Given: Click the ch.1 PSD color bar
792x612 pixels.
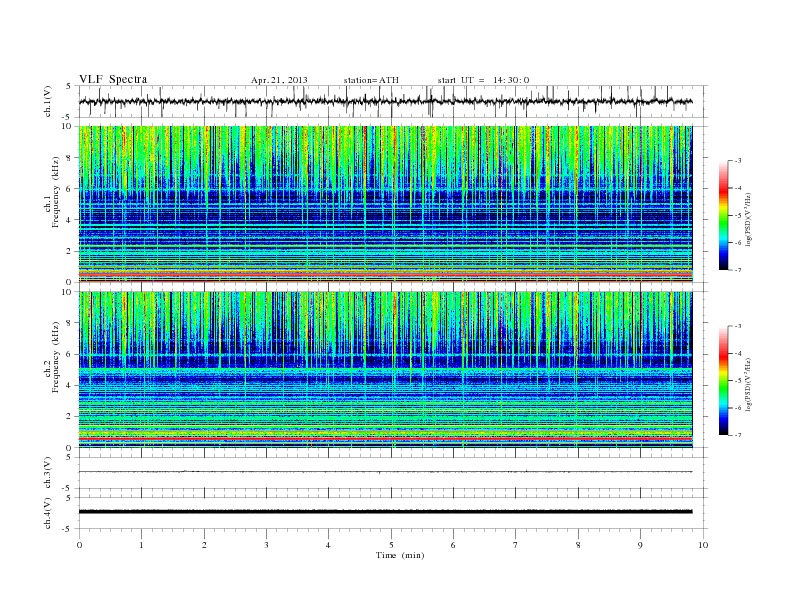Looking at the screenshot, I should [x=724, y=215].
